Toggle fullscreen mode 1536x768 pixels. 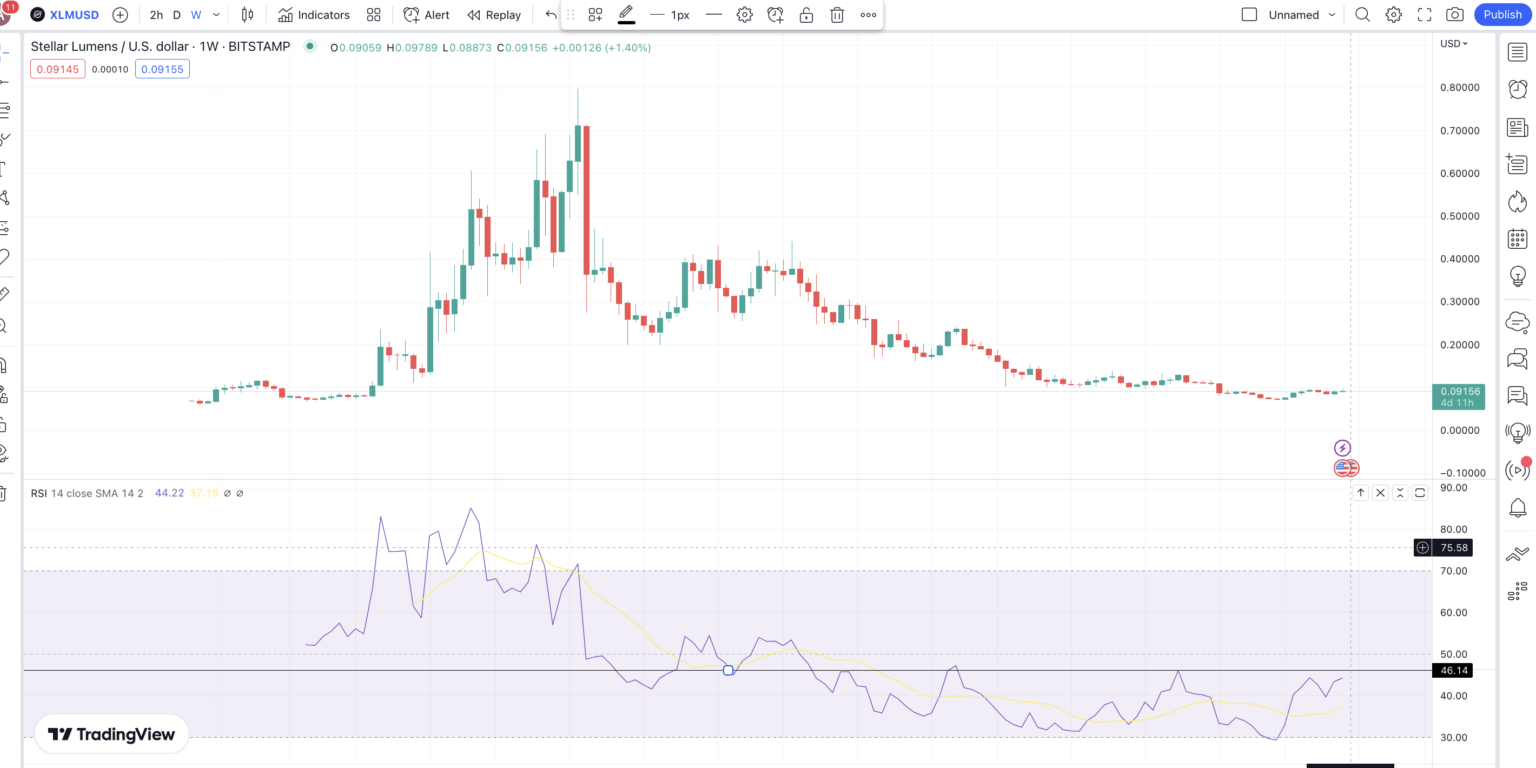point(1425,15)
